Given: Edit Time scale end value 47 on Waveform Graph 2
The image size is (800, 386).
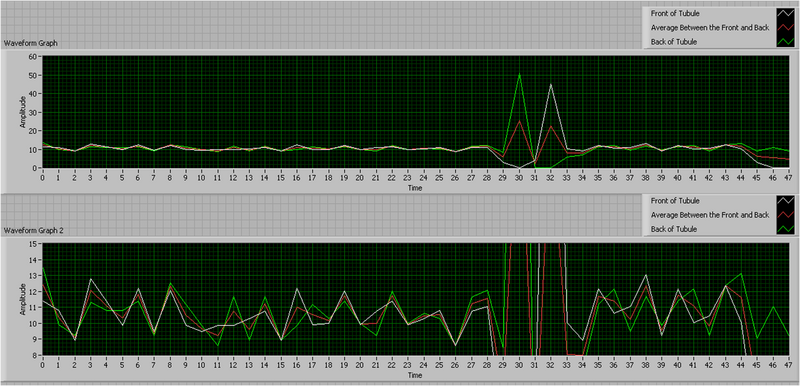Looking at the screenshot, I should click(x=789, y=366).
